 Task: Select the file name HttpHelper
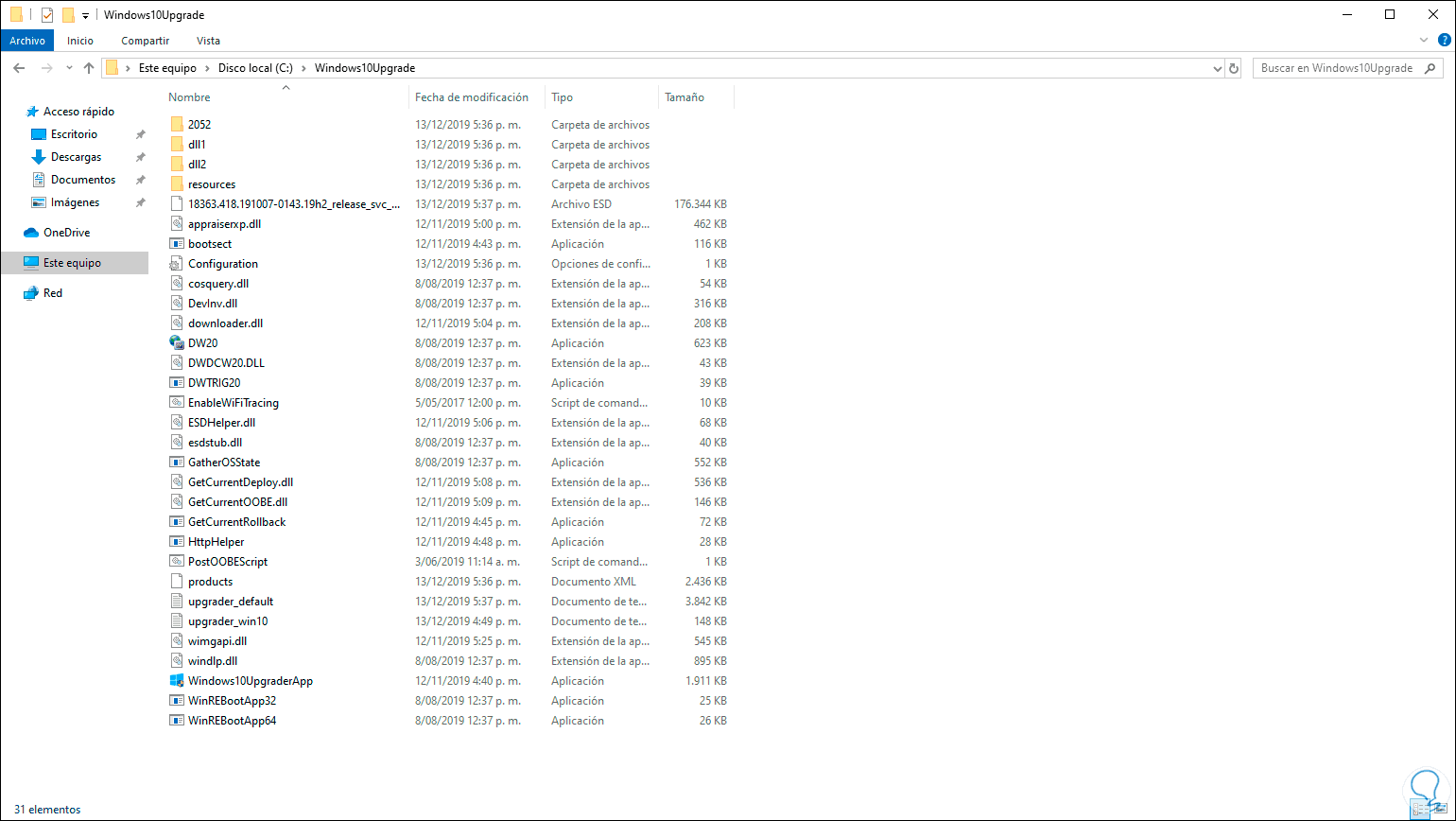coord(217,542)
